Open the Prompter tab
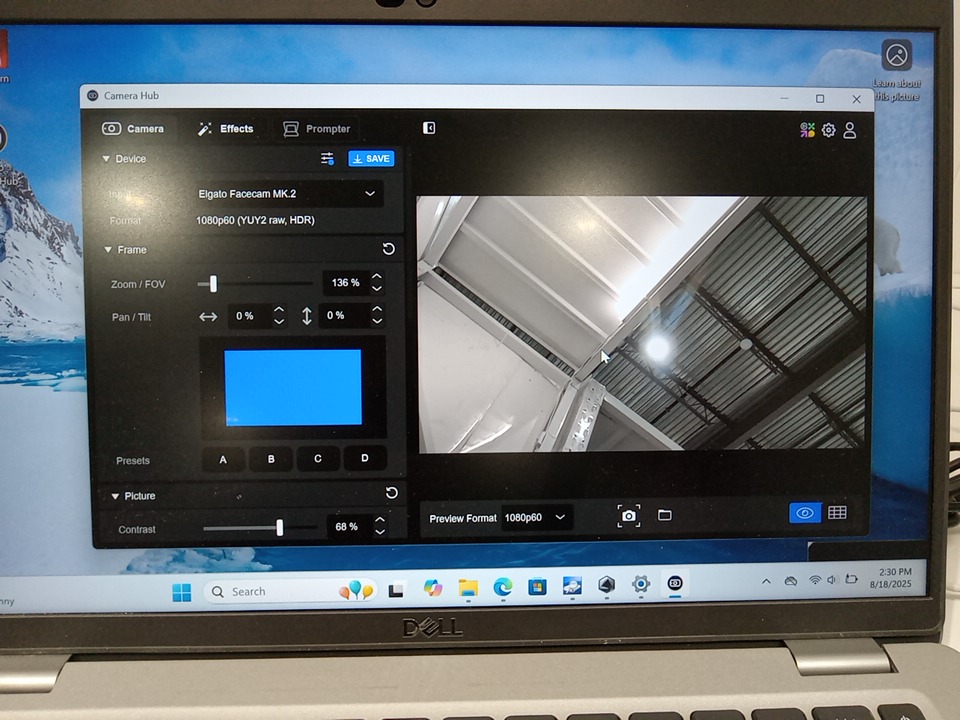 pos(317,129)
